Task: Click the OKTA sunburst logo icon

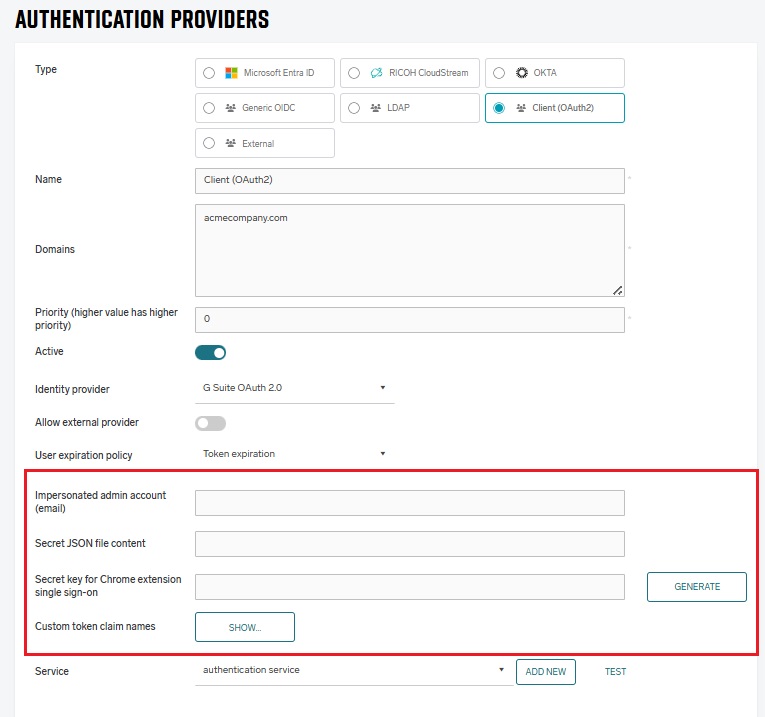Action: click(521, 73)
